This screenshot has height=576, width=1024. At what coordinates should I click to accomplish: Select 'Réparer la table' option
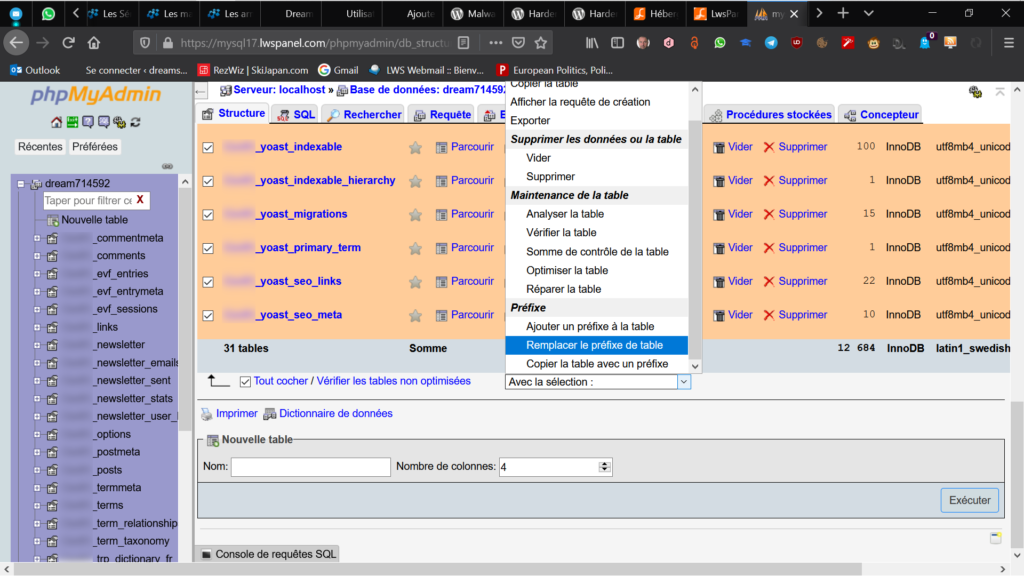click(x=596, y=289)
